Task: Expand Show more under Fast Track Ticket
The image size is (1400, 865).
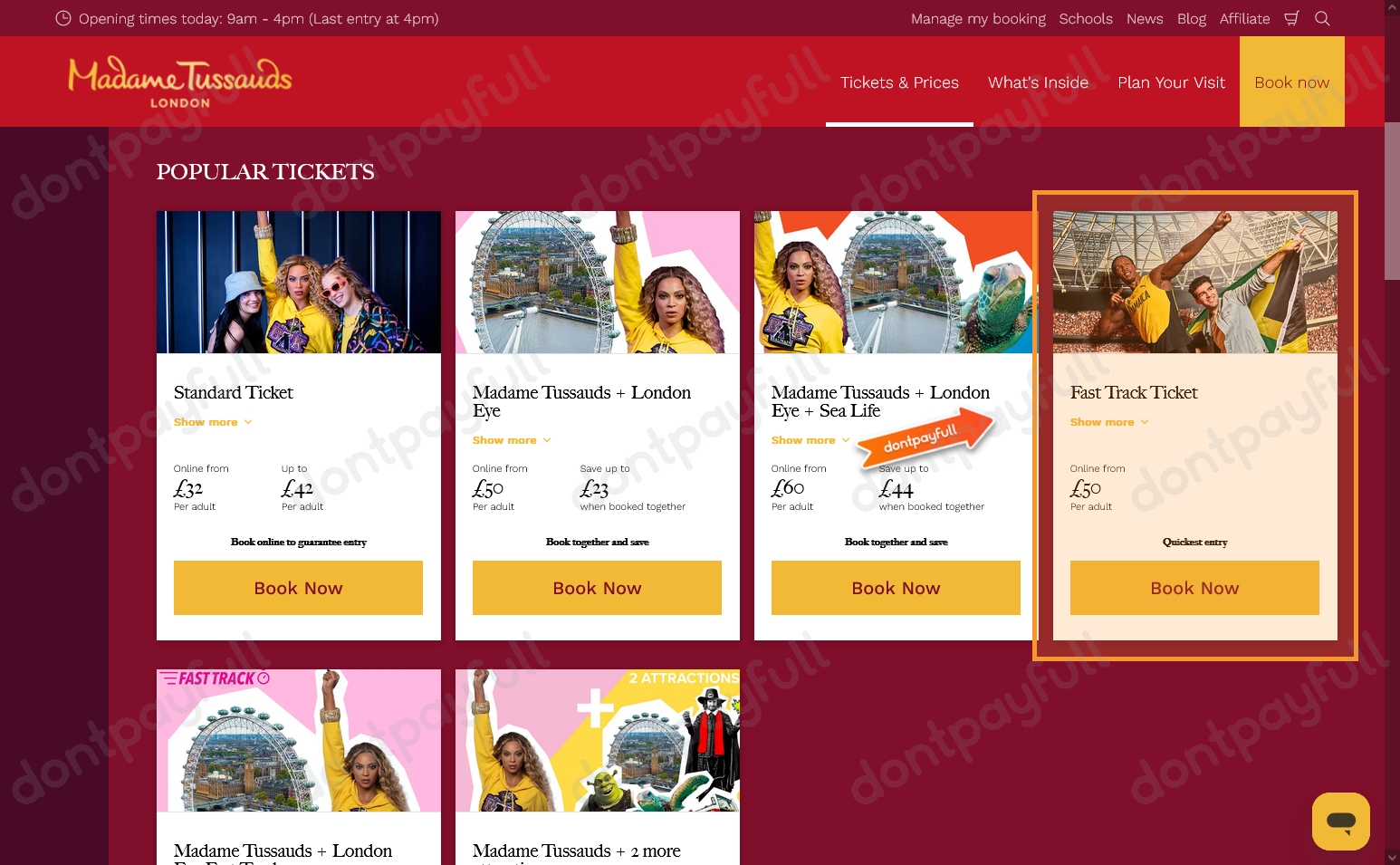Action: (1109, 422)
